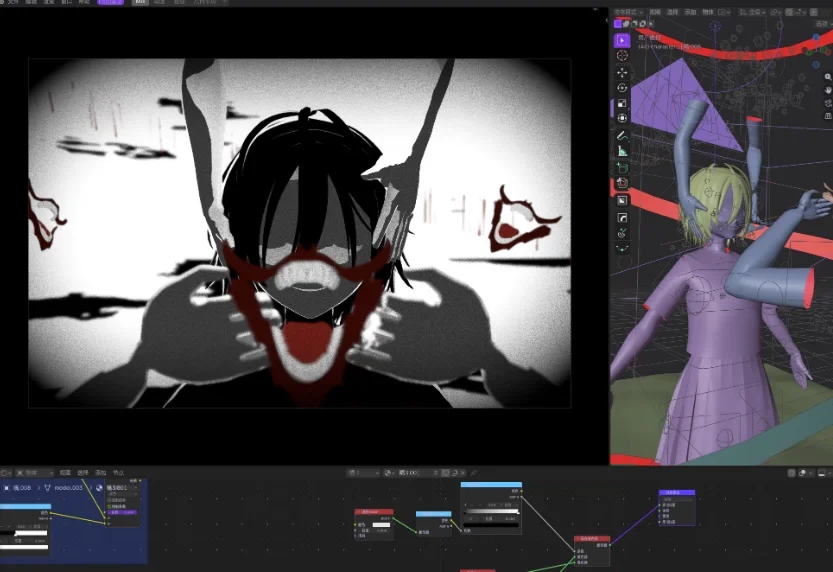Open the 视图 menu in node editor

pyautogui.click(x=65, y=473)
